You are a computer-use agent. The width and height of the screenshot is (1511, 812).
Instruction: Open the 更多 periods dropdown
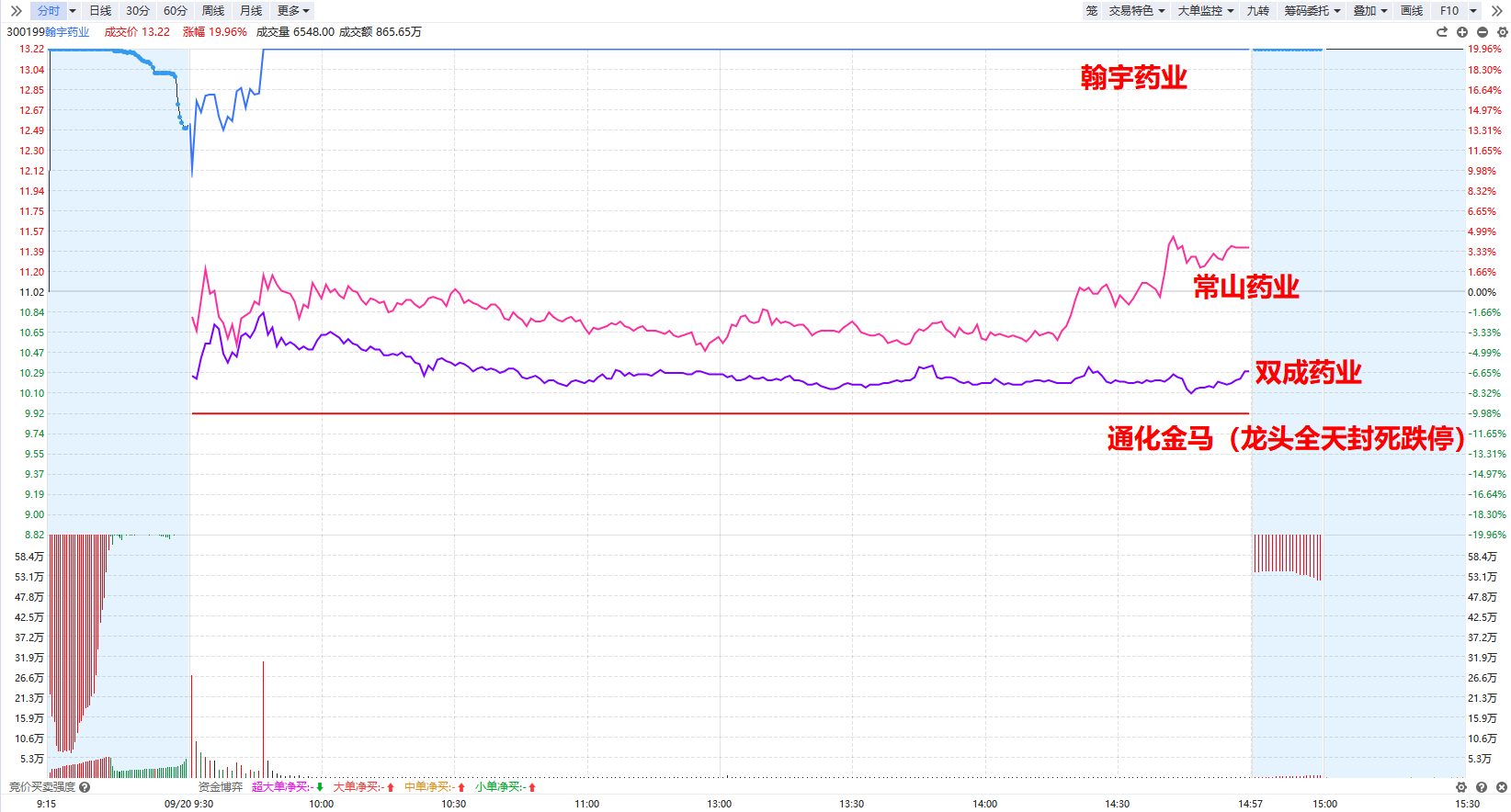(x=293, y=11)
